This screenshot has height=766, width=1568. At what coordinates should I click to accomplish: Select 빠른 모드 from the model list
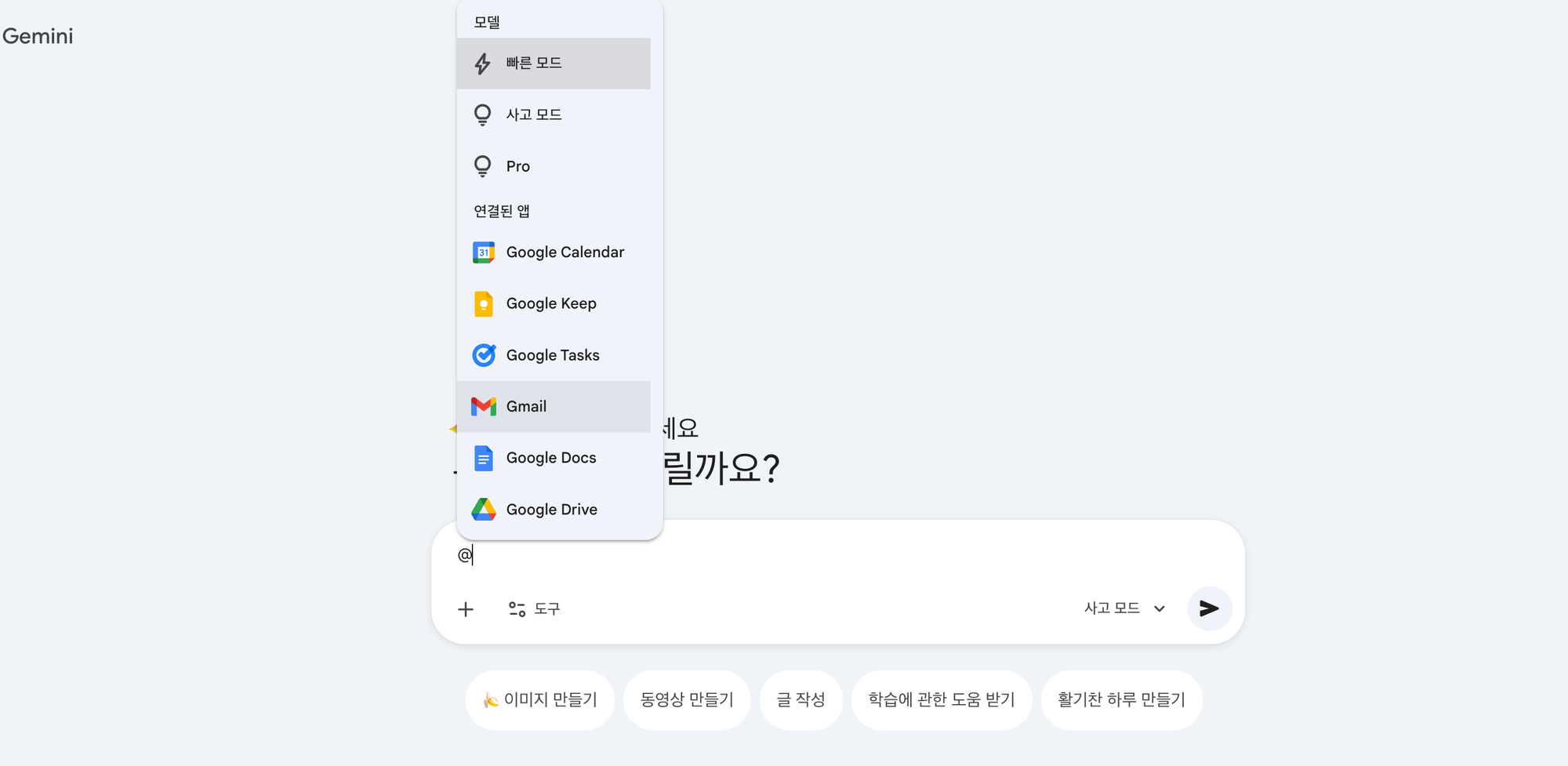pos(554,64)
